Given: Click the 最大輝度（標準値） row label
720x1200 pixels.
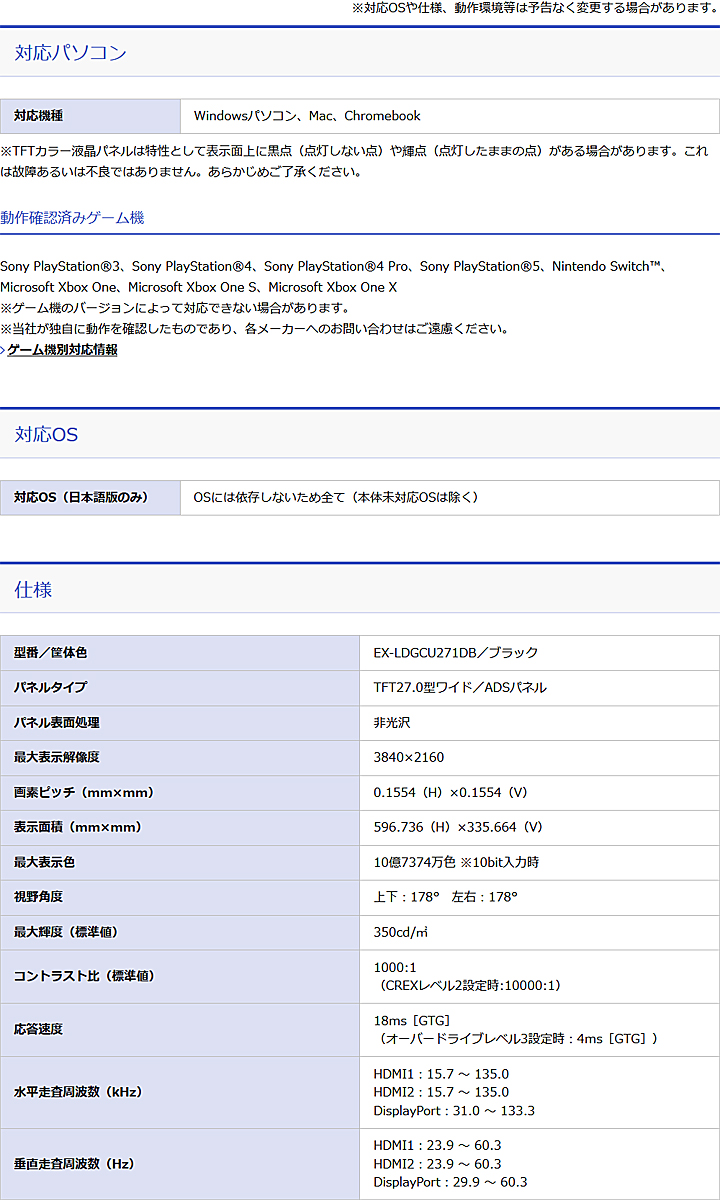Looking at the screenshot, I should point(180,933).
